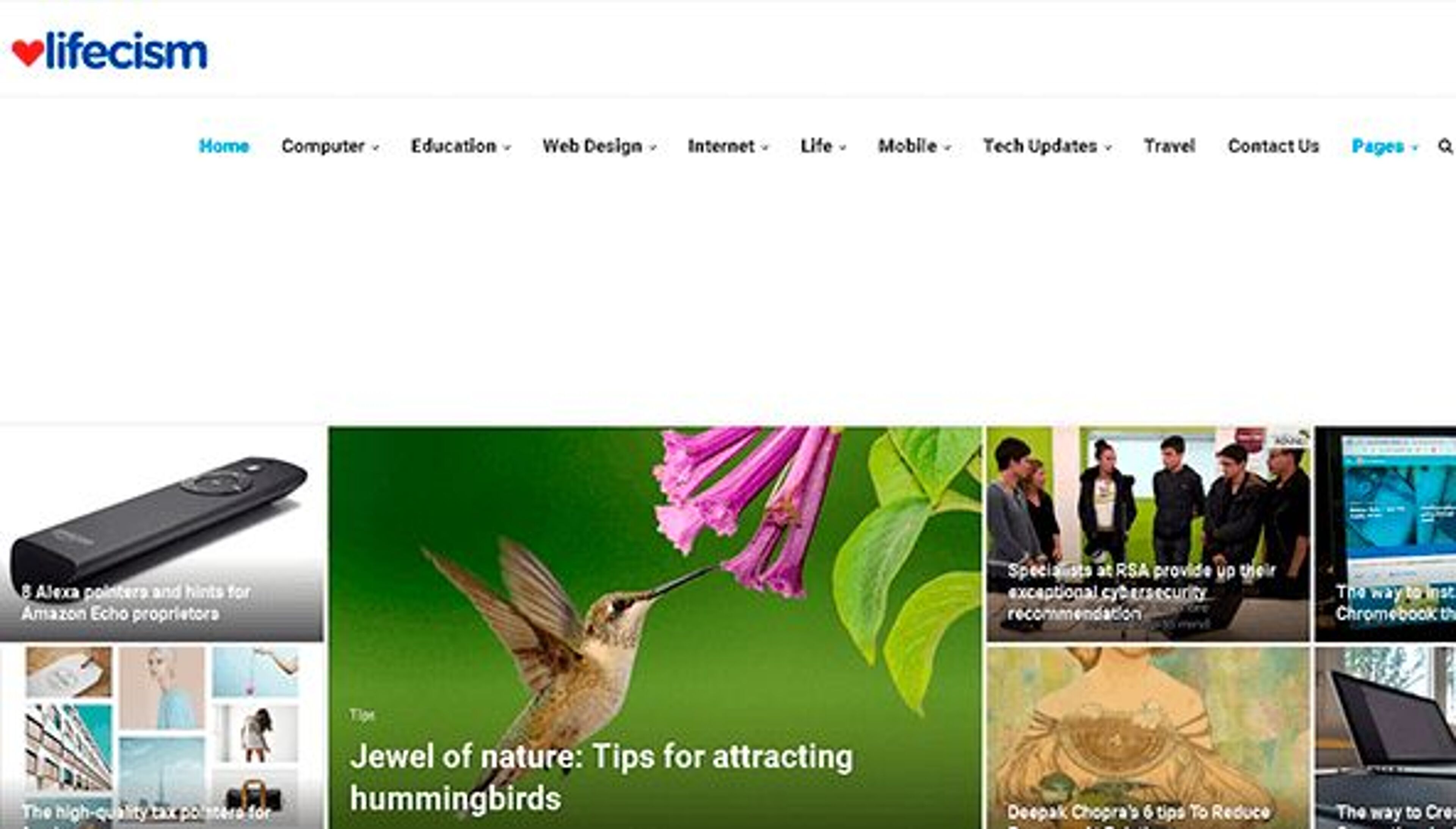Open the Internet menu
The image size is (1456, 829).
728,146
